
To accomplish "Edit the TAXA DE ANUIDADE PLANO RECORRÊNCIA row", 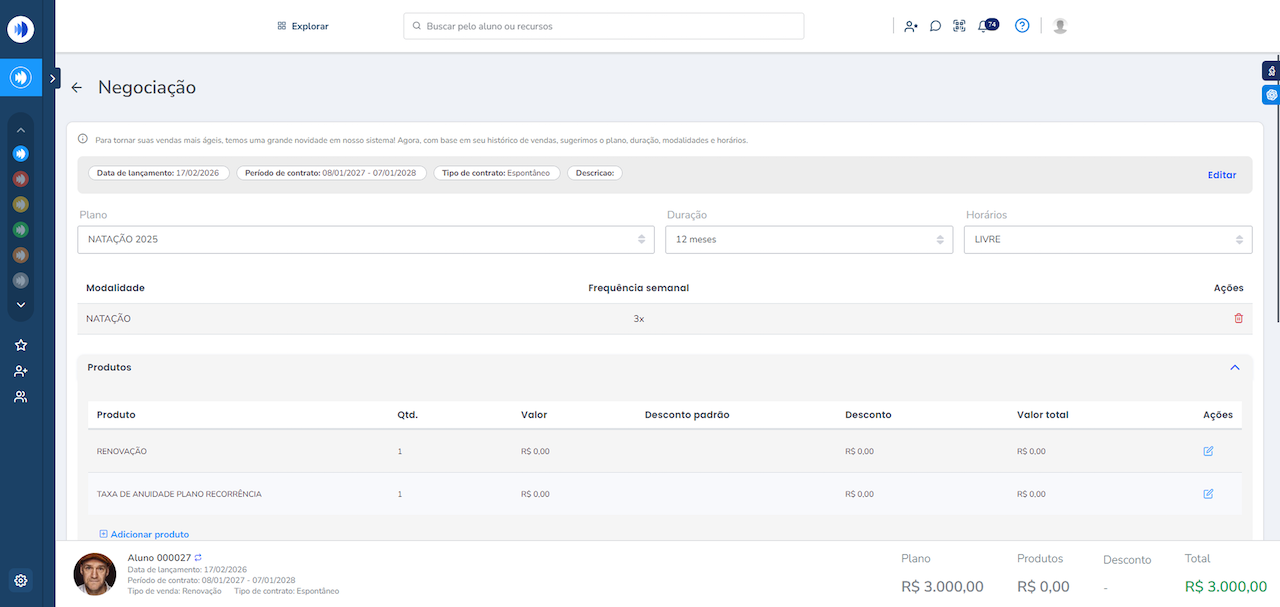I will click(1208, 494).
